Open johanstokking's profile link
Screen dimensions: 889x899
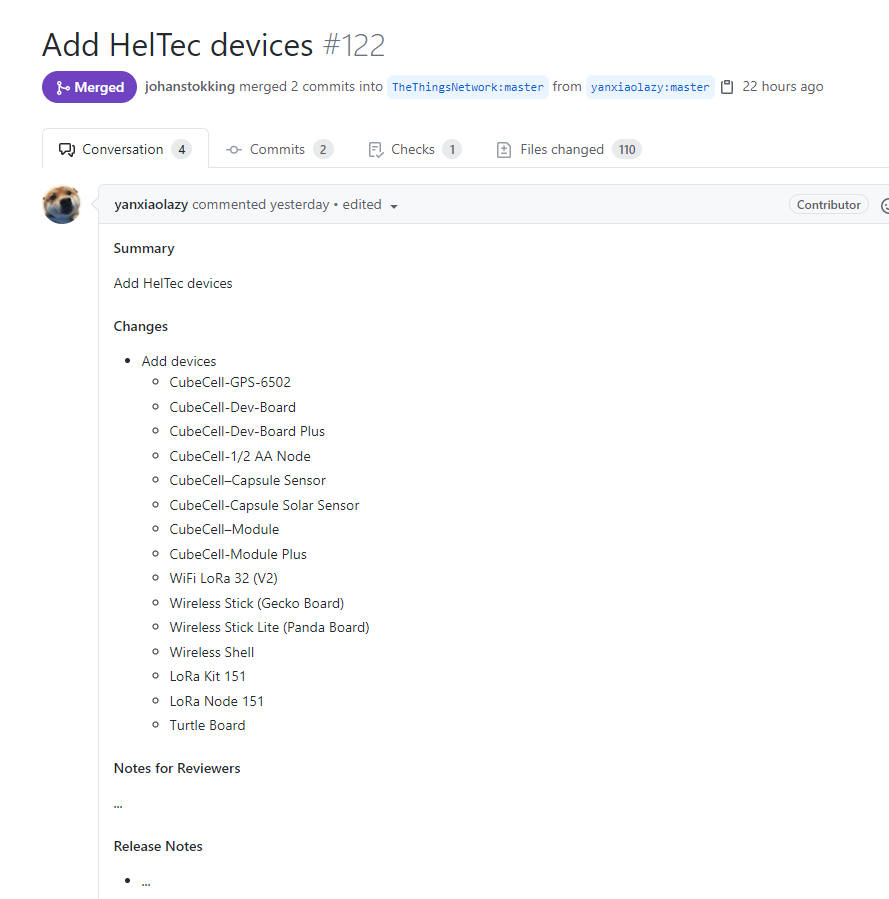(x=190, y=87)
